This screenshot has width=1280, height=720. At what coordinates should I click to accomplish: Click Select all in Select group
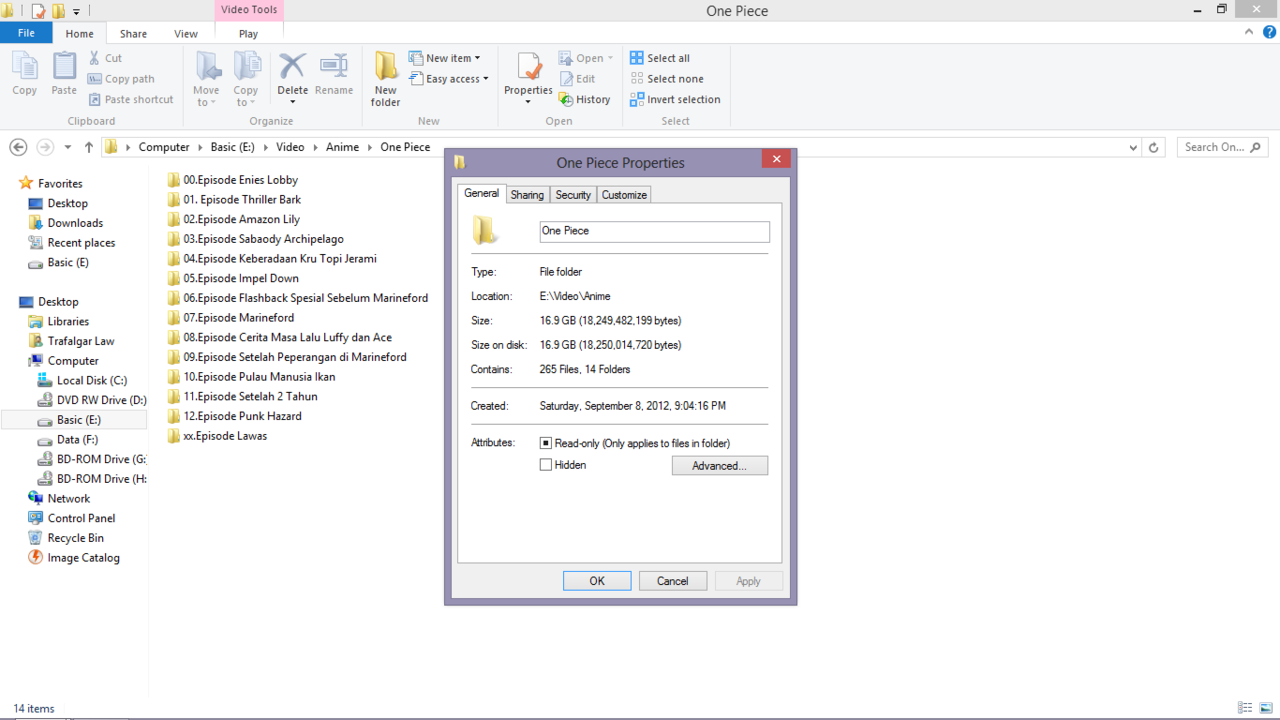pyautogui.click(x=660, y=58)
